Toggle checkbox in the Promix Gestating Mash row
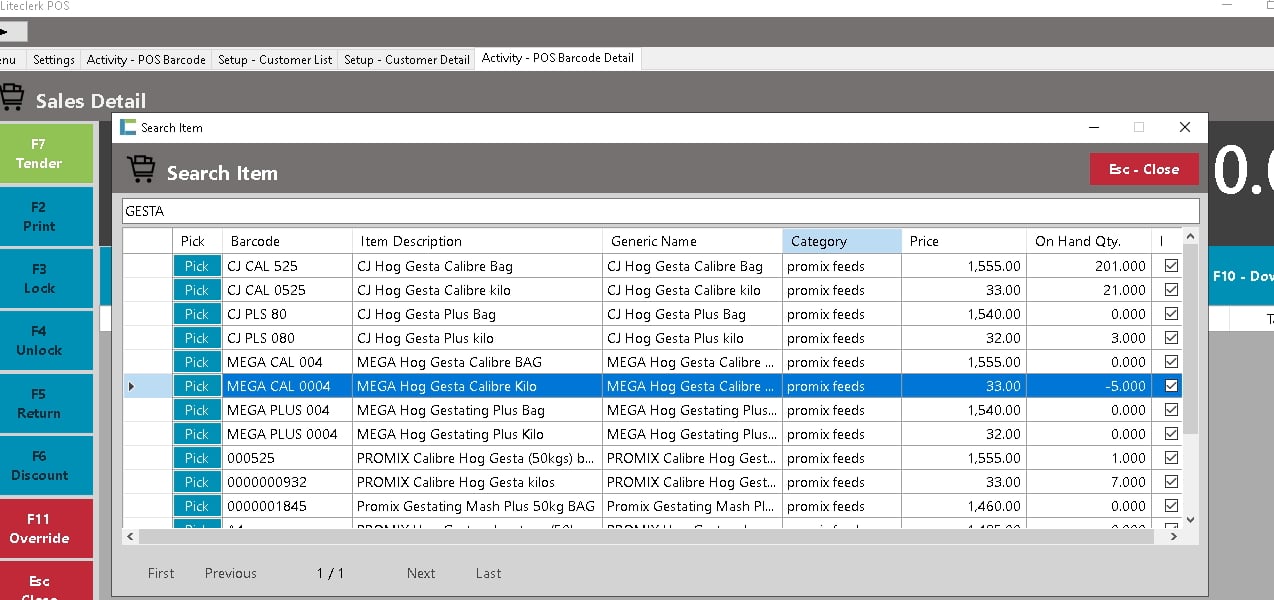 coord(1171,506)
